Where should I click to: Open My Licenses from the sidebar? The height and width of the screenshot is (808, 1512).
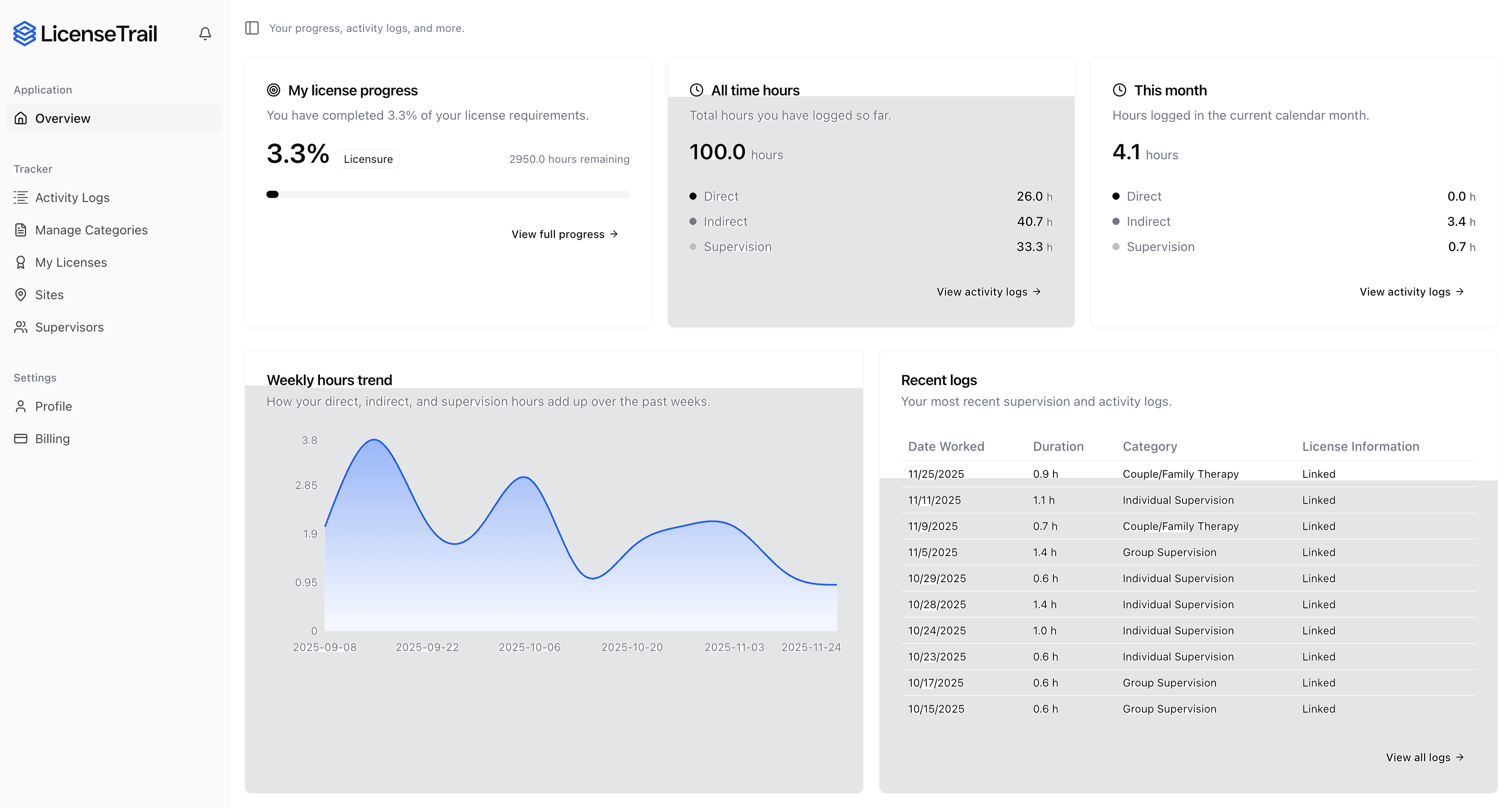[71, 262]
